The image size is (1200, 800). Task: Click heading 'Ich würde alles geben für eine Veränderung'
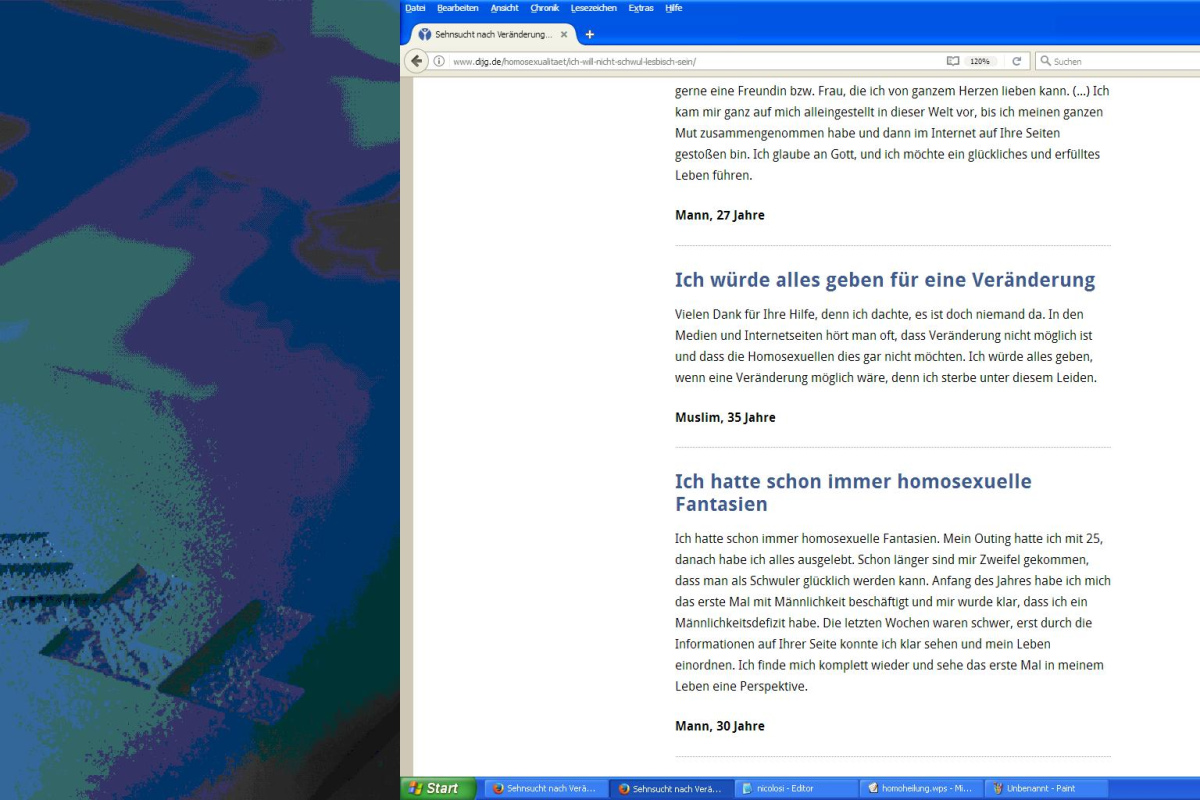point(885,280)
